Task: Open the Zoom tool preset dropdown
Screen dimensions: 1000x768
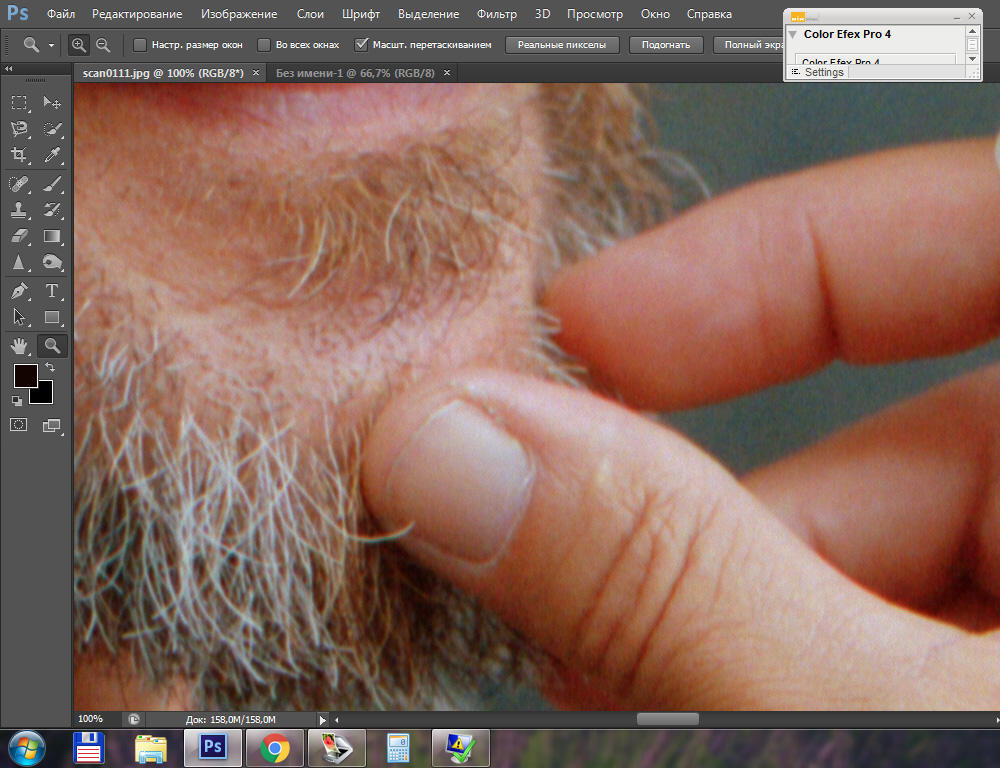Action: pos(38,45)
